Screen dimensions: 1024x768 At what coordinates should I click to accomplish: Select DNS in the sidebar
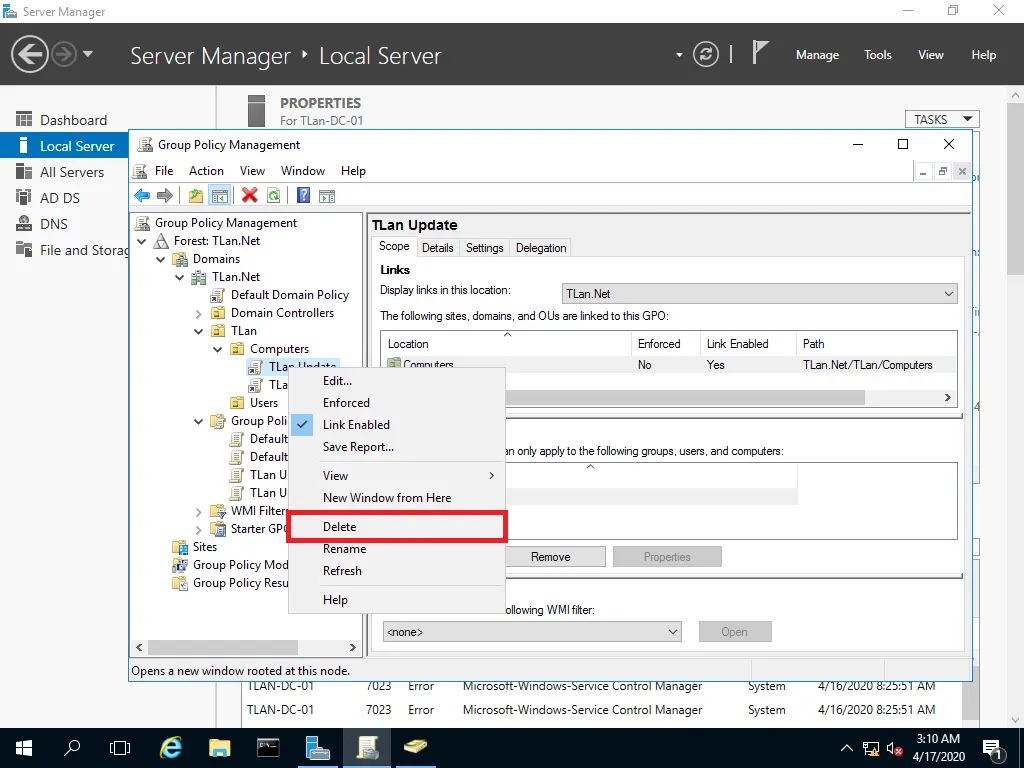[54, 224]
